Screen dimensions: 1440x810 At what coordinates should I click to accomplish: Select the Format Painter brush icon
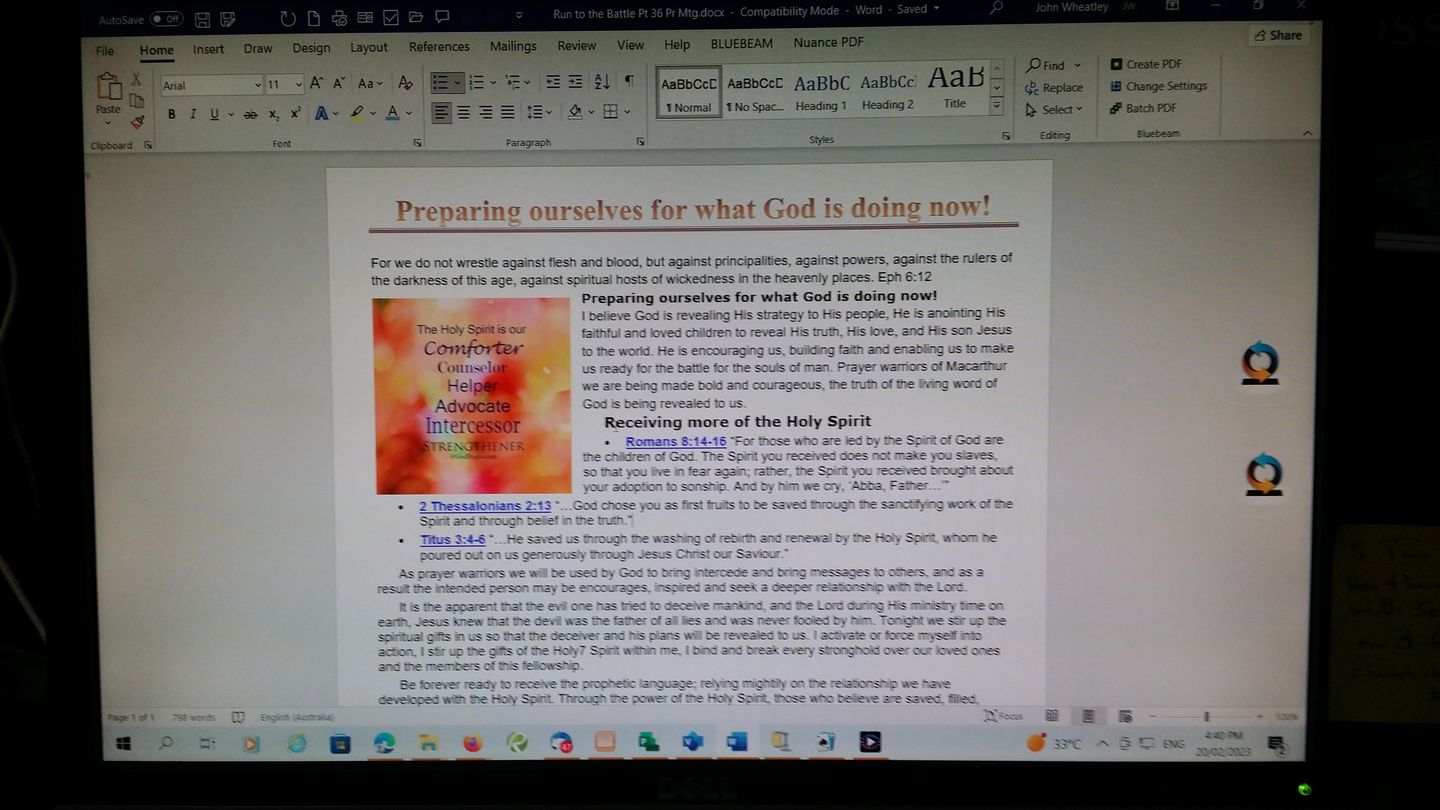137,122
